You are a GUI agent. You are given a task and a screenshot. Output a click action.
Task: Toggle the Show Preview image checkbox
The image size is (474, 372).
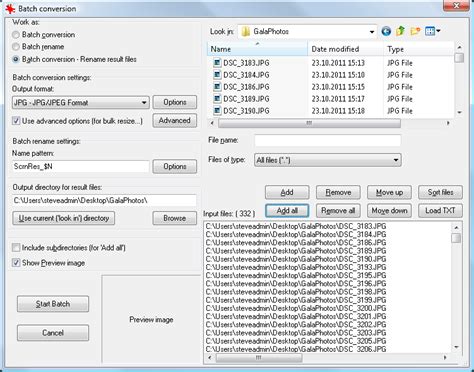[x=16, y=263]
